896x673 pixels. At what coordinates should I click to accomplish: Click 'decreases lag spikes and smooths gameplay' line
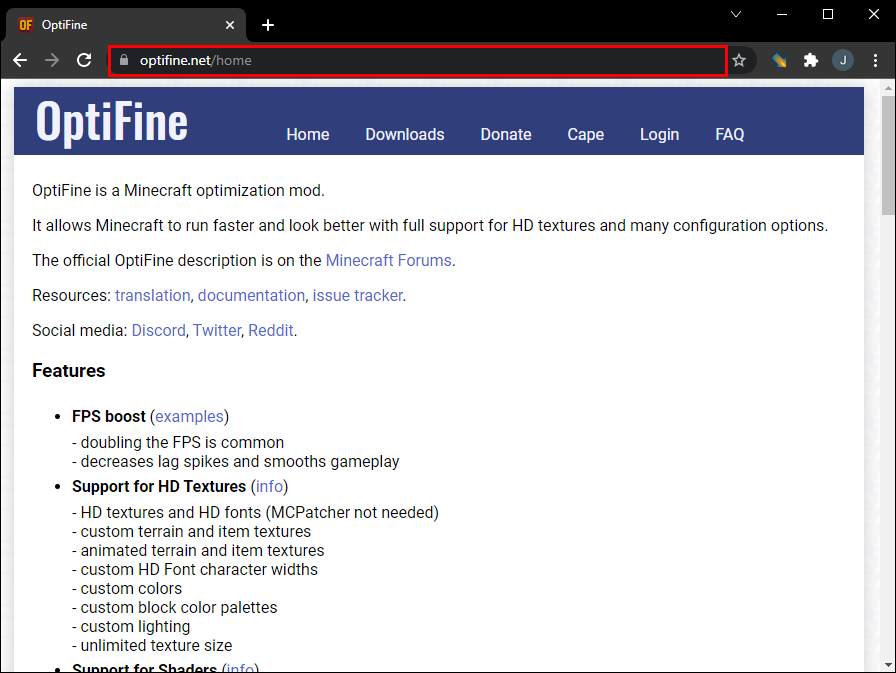[235, 462]
